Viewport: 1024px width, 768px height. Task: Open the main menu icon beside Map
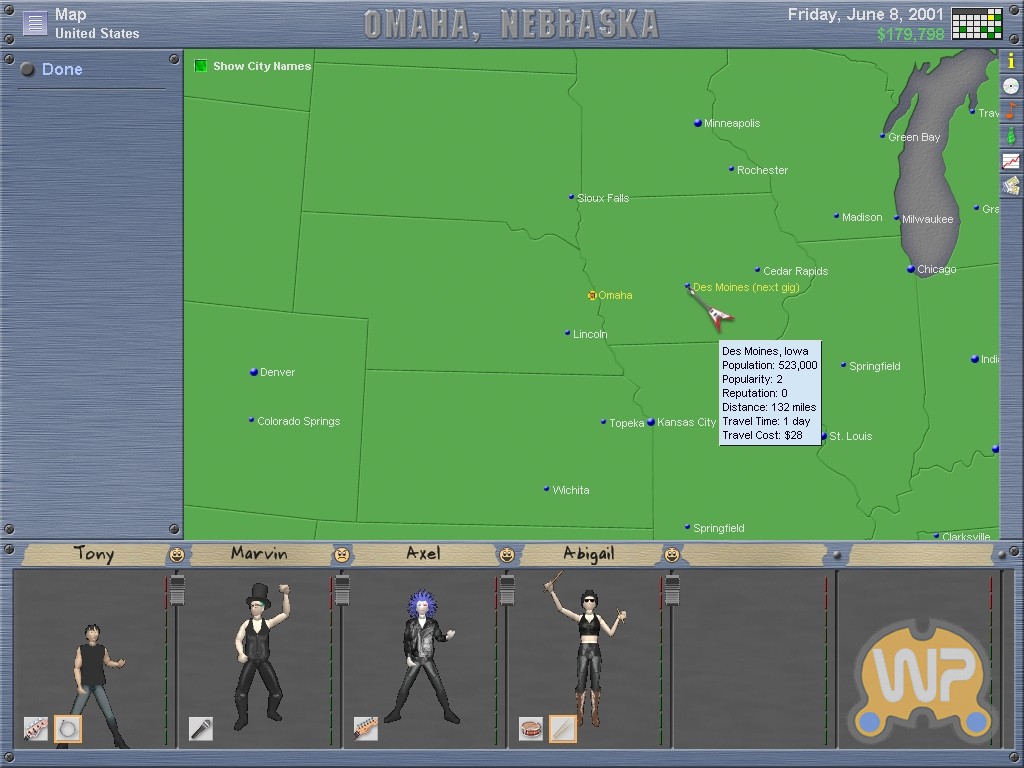(x=35, y=23)
